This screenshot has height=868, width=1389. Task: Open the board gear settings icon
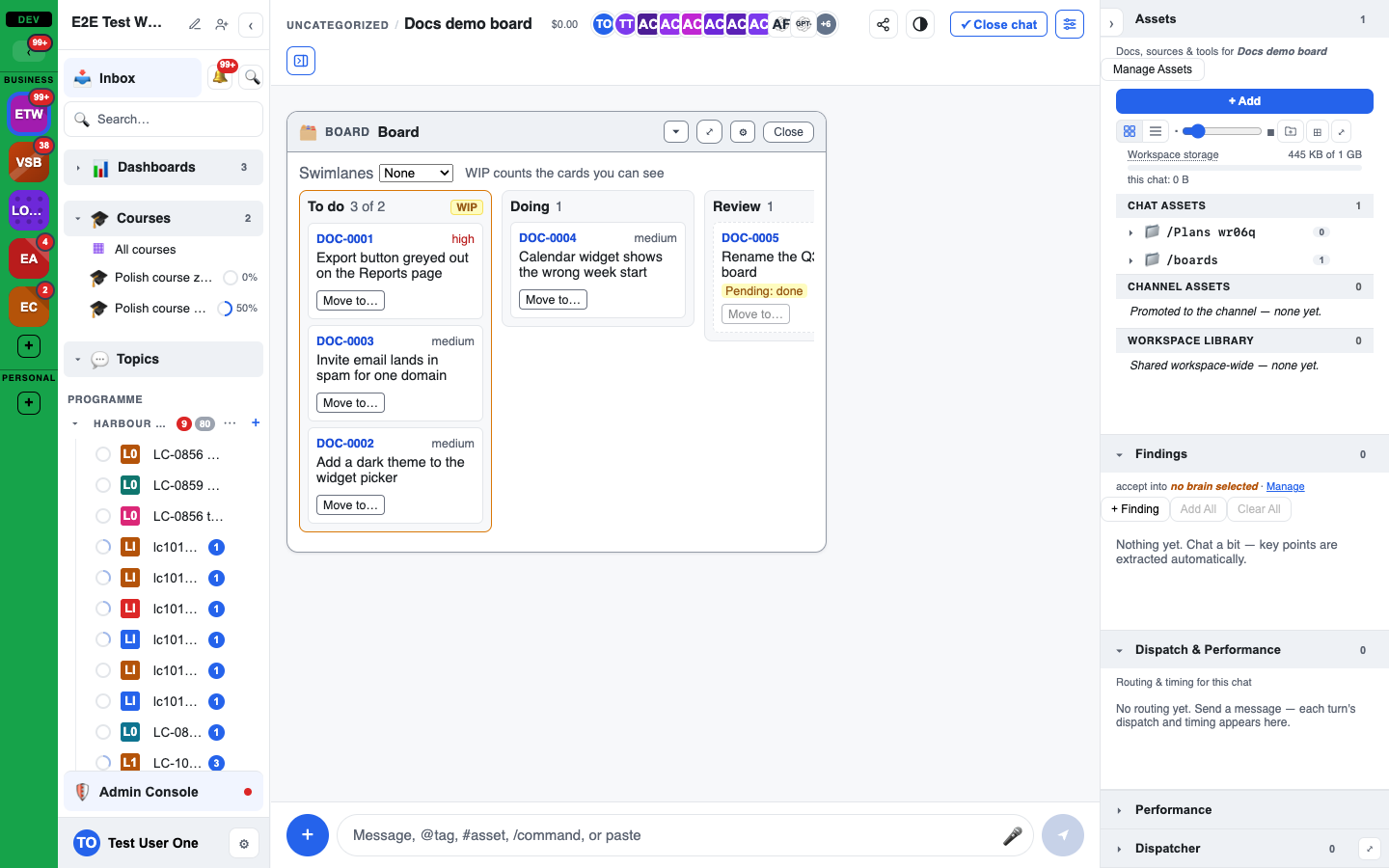point(743,132)
